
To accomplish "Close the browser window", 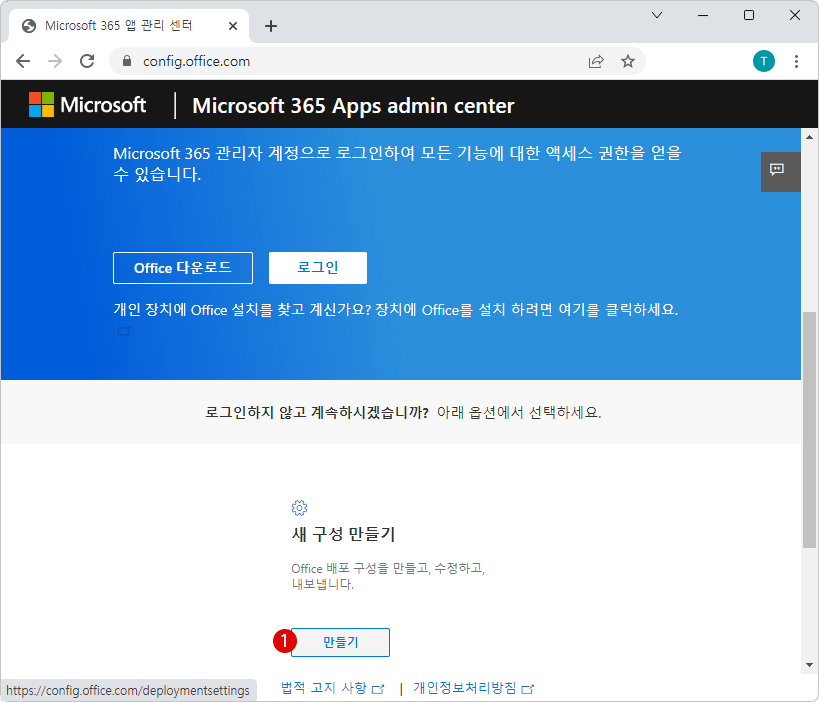I will (x=795, y=15).
